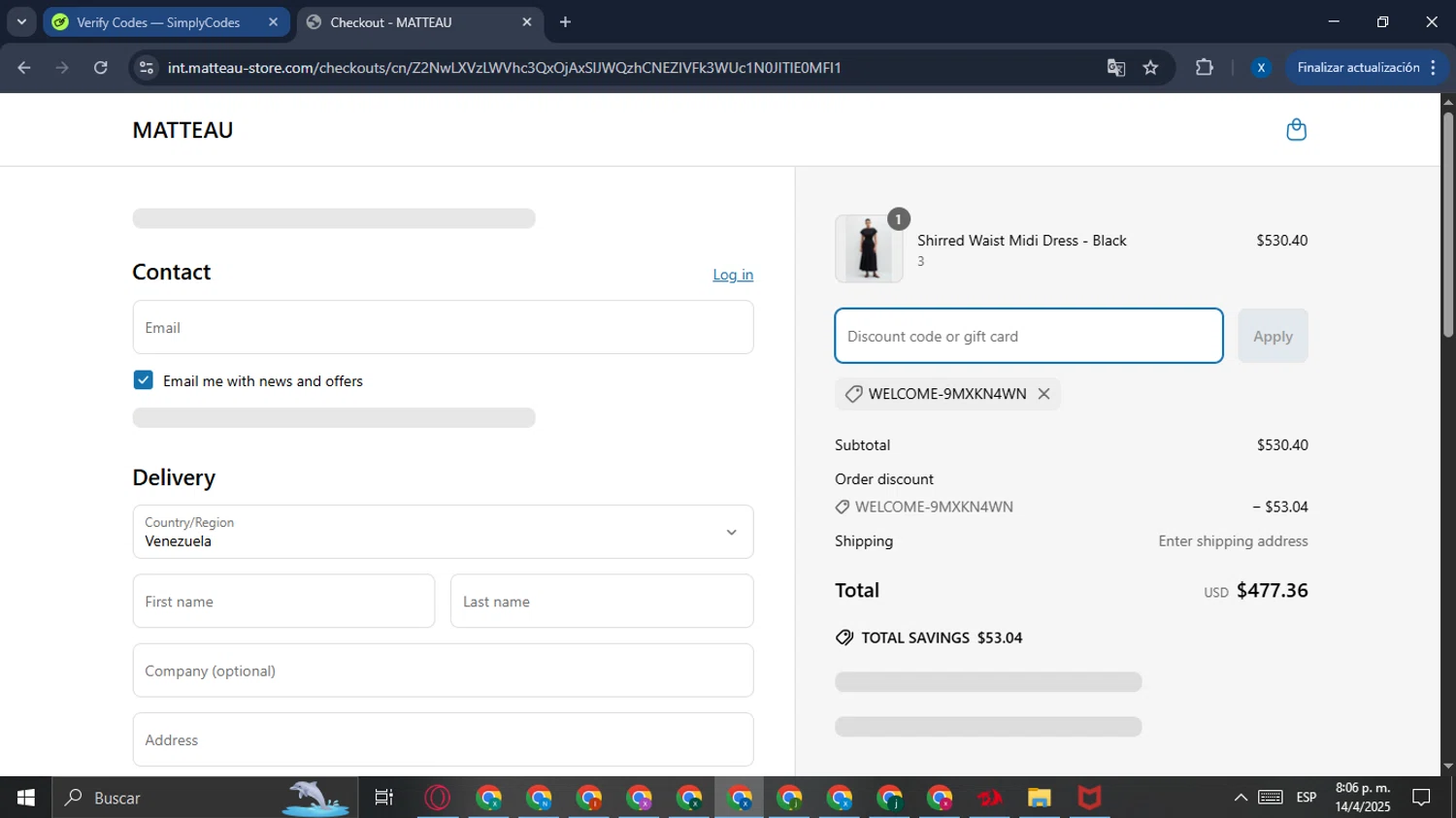Click the Subtotal $530.40 value
Viewport: 1456px width, 818px height.
coord(1282,445)
